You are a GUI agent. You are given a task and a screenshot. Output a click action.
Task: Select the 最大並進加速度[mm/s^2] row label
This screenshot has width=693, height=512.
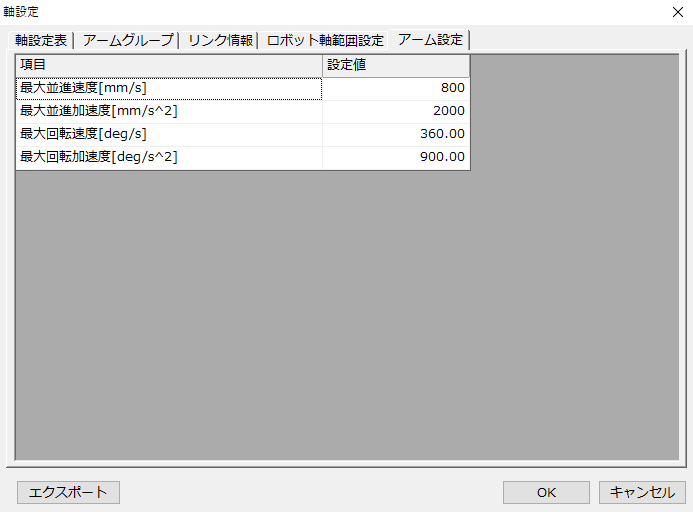(169, 111)
